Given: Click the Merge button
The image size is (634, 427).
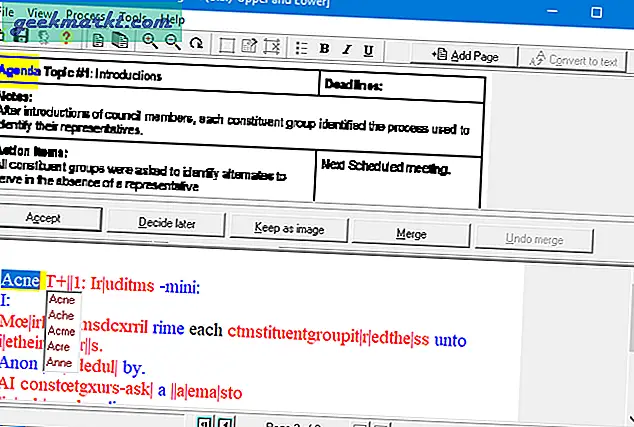Looking at the screenshot, I should [x=411, y=234].
